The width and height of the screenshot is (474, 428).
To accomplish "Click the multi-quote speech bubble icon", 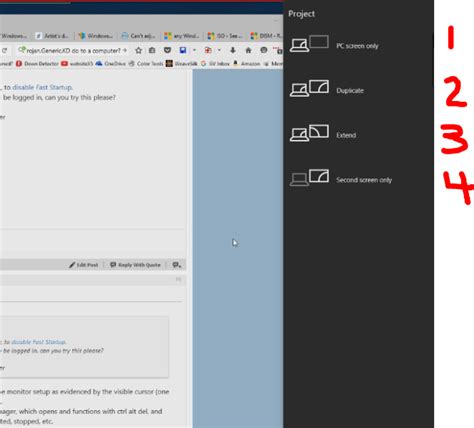I will click(177, 265).
